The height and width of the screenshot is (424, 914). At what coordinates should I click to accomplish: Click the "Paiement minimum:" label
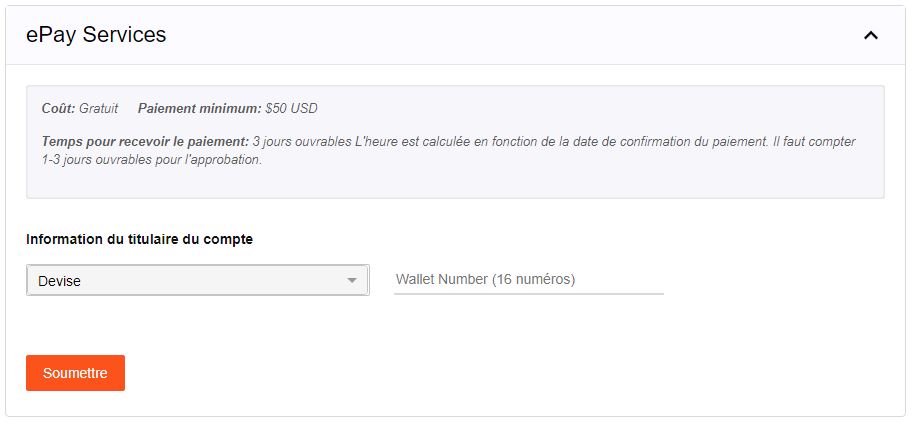click(x=199, y=108)
